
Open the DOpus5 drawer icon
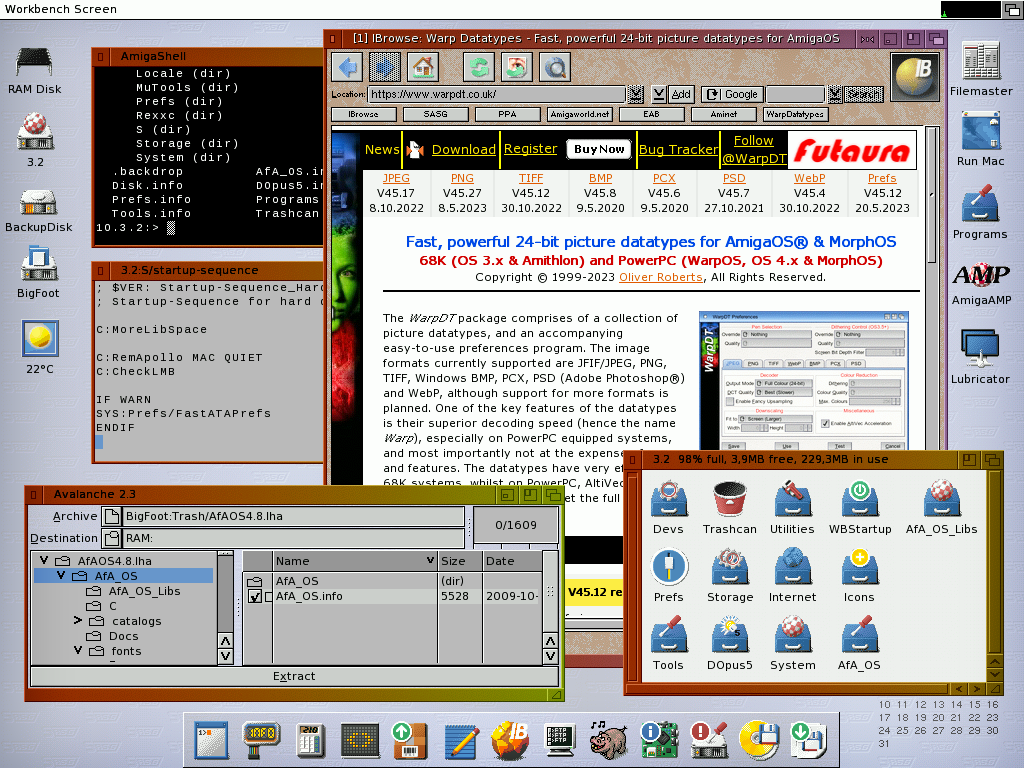(x=729, y=644)
